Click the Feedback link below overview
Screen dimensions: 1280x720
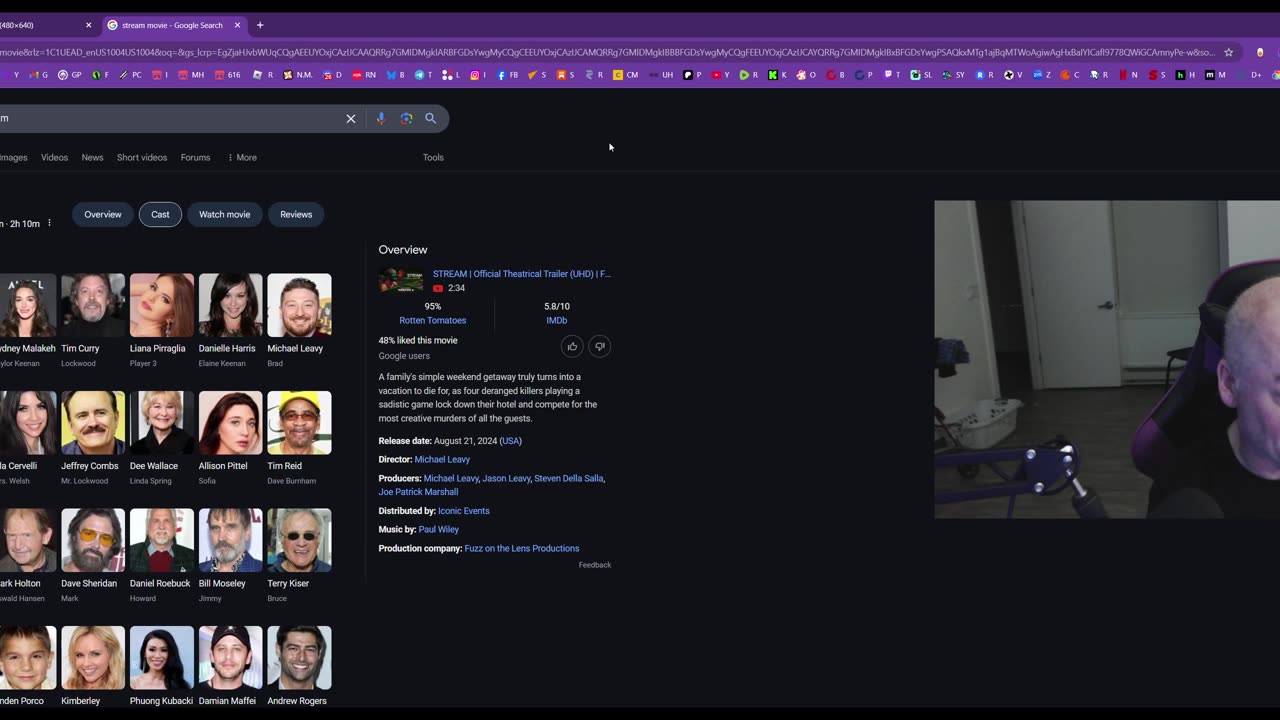pyautogui.click(x=594, y=565)
